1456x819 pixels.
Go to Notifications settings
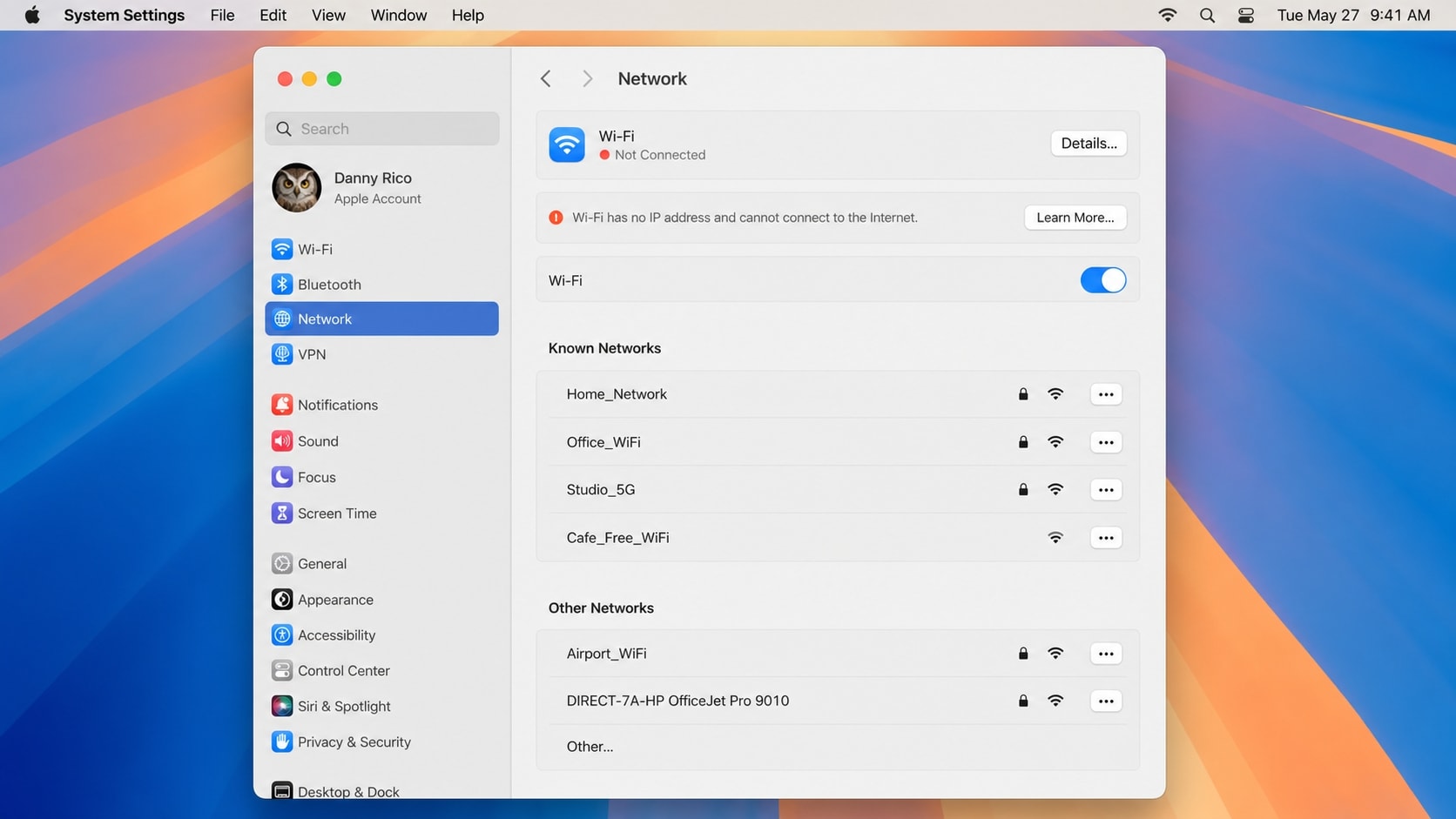pos(381,405)
